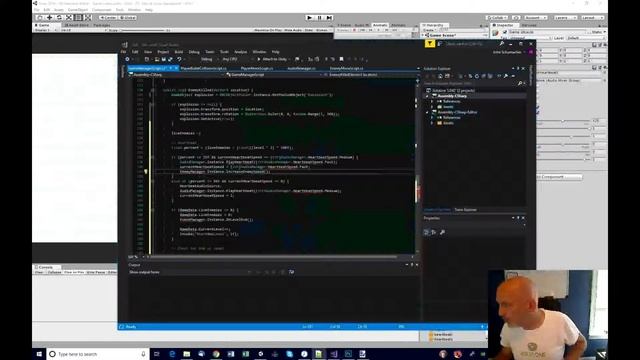Image resolution: width=640 pixels, height=360 pixels.
Task: Select Unity Transform tool
Action: (x=88, y=18)
